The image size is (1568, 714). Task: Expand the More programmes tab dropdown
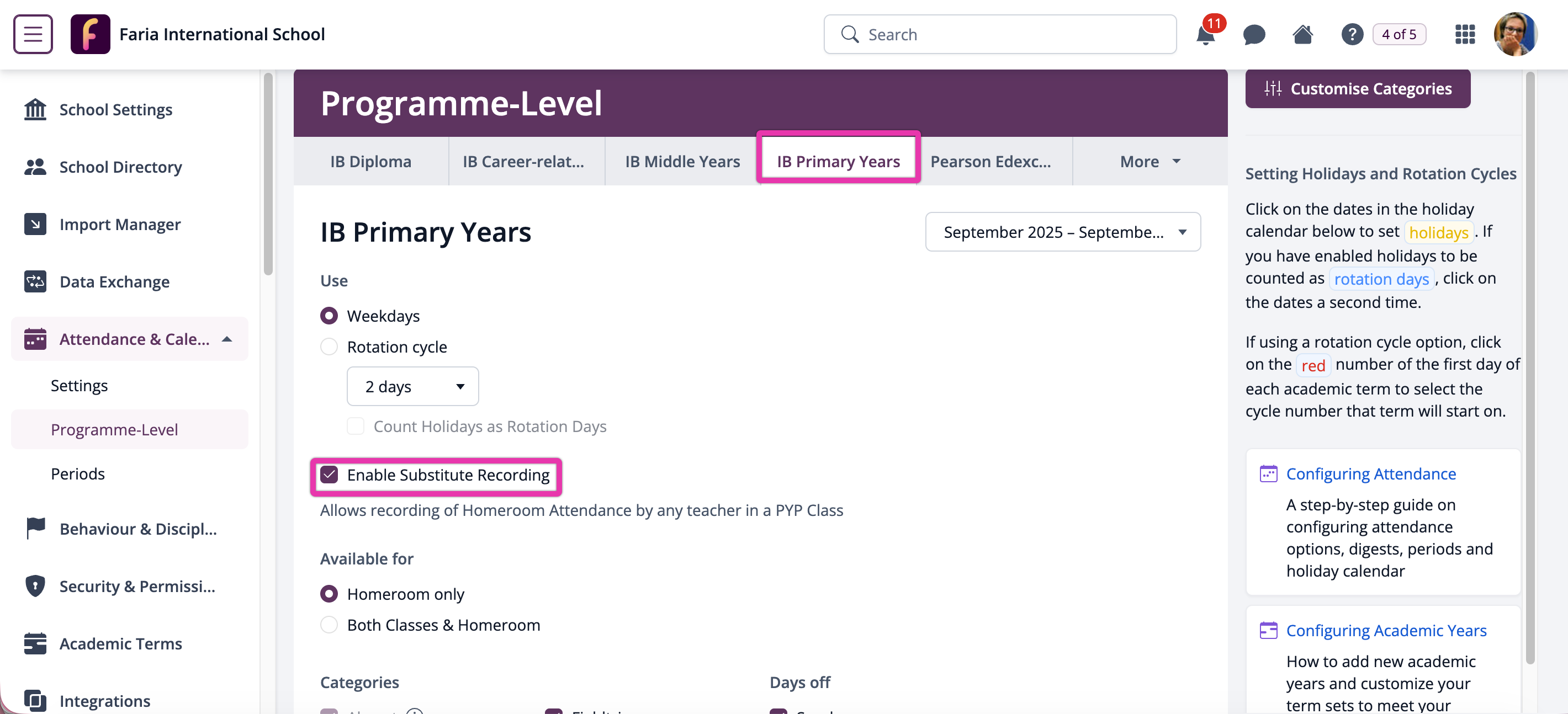click(1150, 161)
